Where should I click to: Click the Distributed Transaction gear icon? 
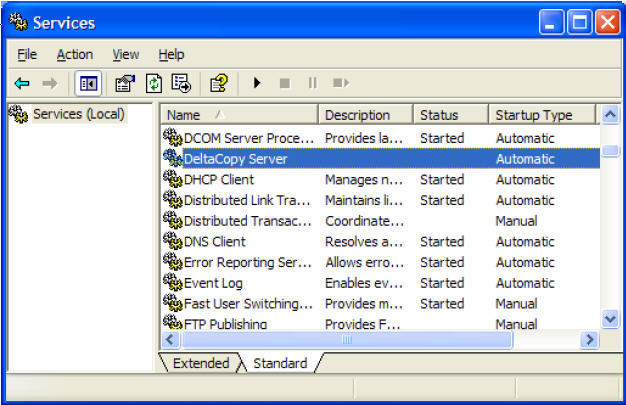pos(172,220)
